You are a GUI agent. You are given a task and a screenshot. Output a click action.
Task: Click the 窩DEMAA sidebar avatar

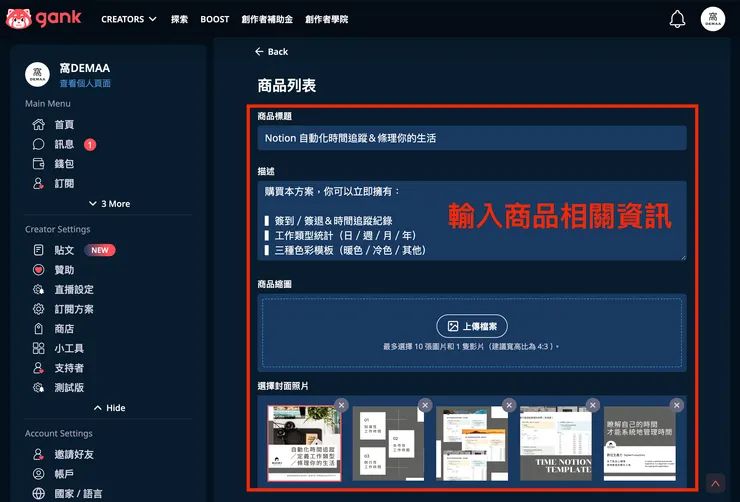pos(37,75)
